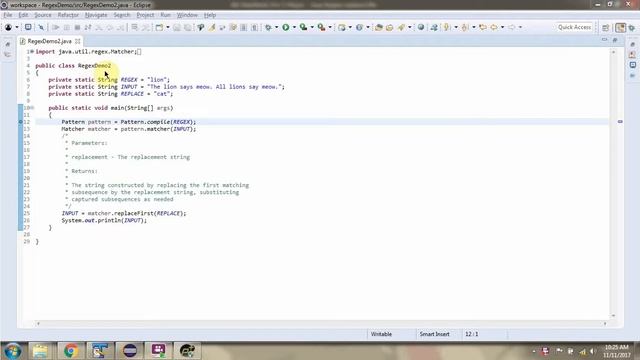Screen dimensions: 640x360
Task: Toggle the breakpoint marker on line 12
Action: point(20,122)
